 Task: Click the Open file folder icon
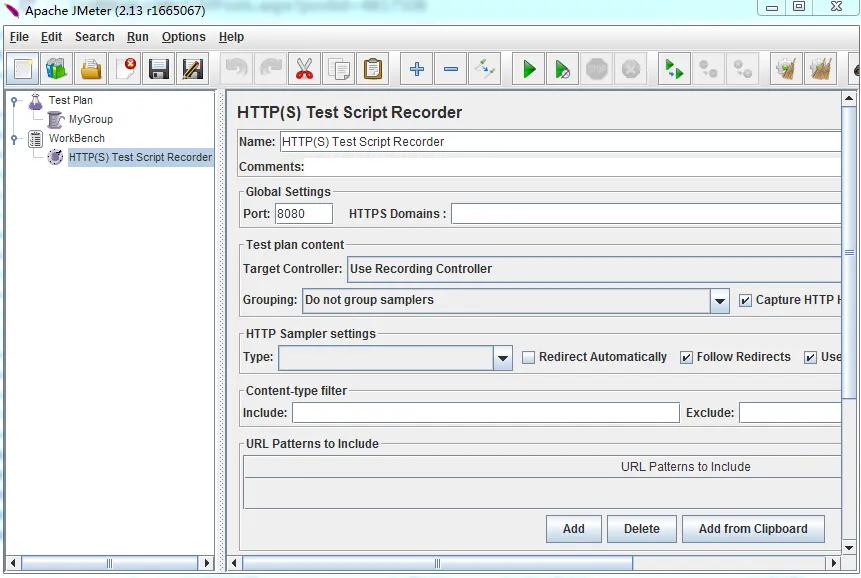(91, 69)
